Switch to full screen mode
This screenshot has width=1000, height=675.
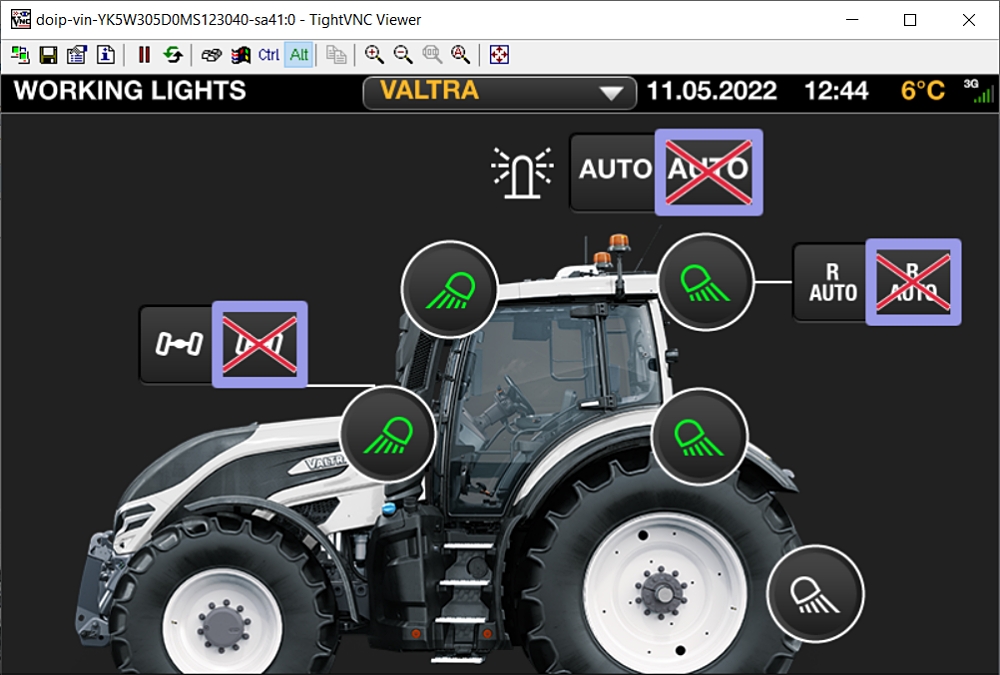(499, 55)
